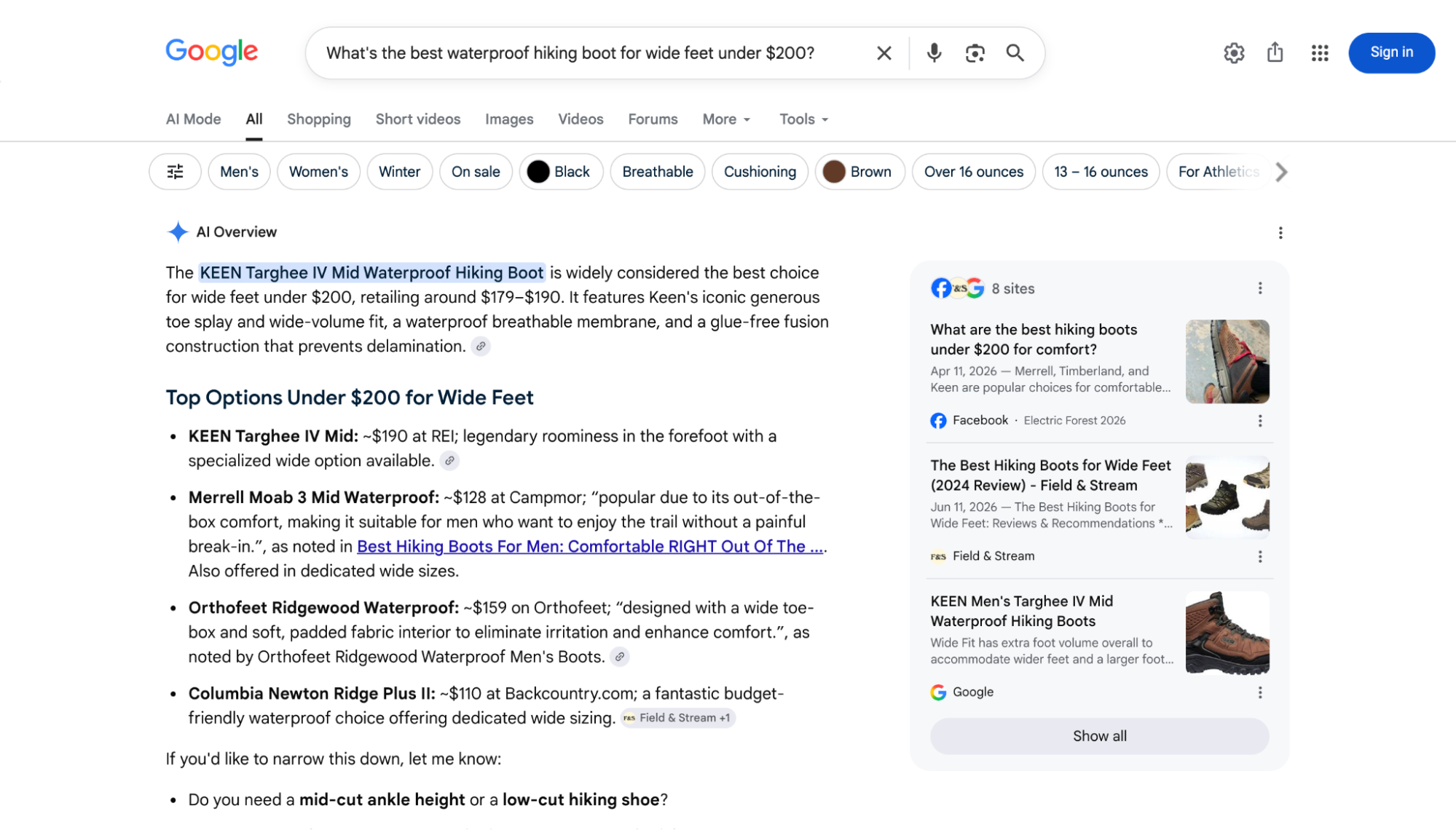Open Search by image camera icon

[x=975, y=53]
